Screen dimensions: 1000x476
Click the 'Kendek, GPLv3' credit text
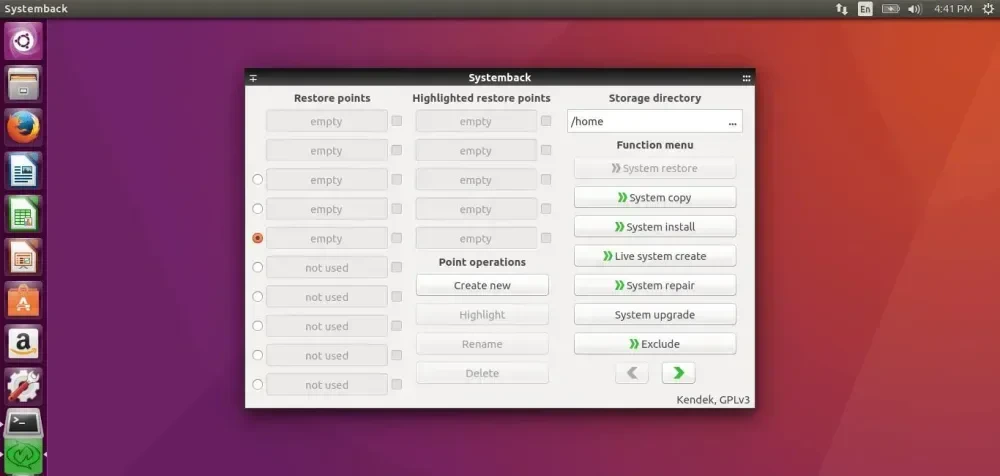click(713, 400)
